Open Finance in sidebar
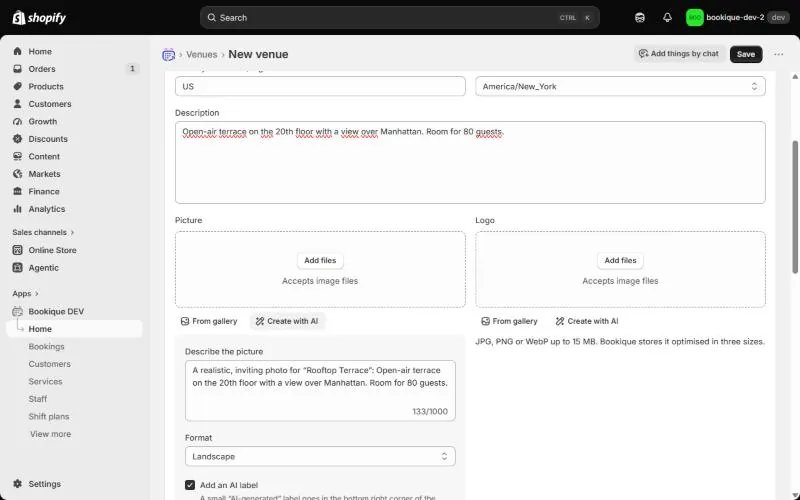 [x=74, y=191]
